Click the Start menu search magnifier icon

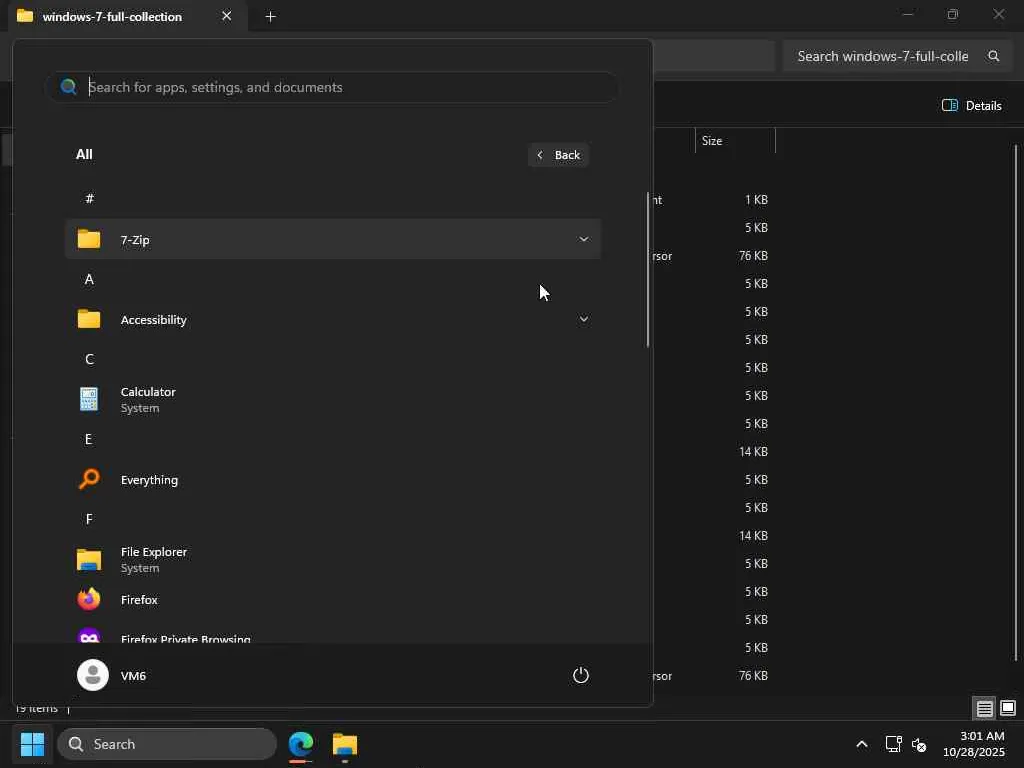point(69,87)
